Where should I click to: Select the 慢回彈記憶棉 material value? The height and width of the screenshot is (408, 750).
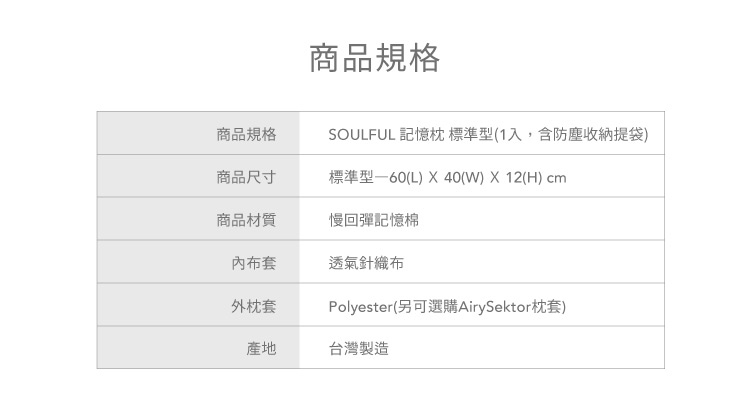point(374,221)
